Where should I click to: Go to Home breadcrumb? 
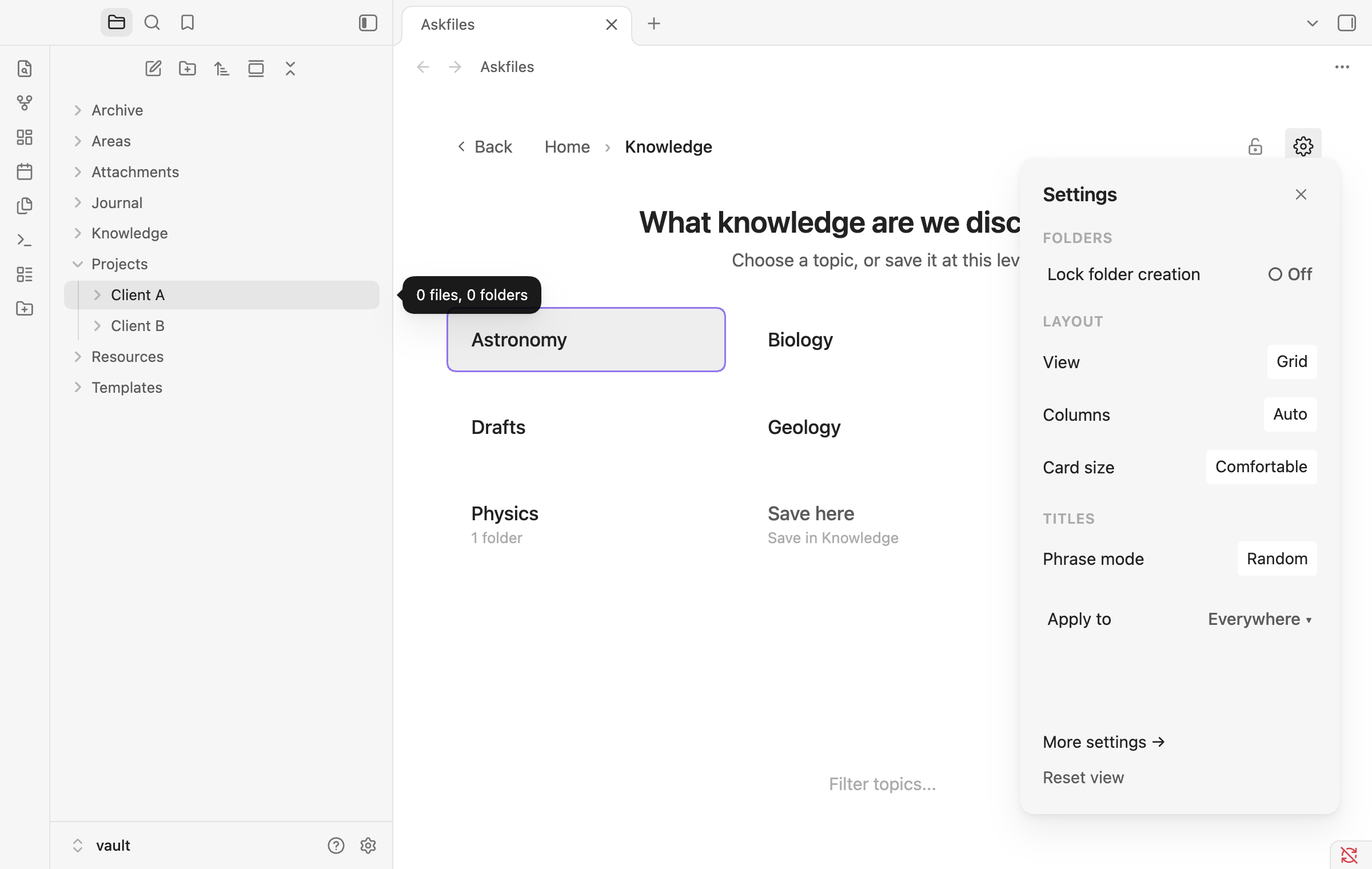[x=567, y=147]
